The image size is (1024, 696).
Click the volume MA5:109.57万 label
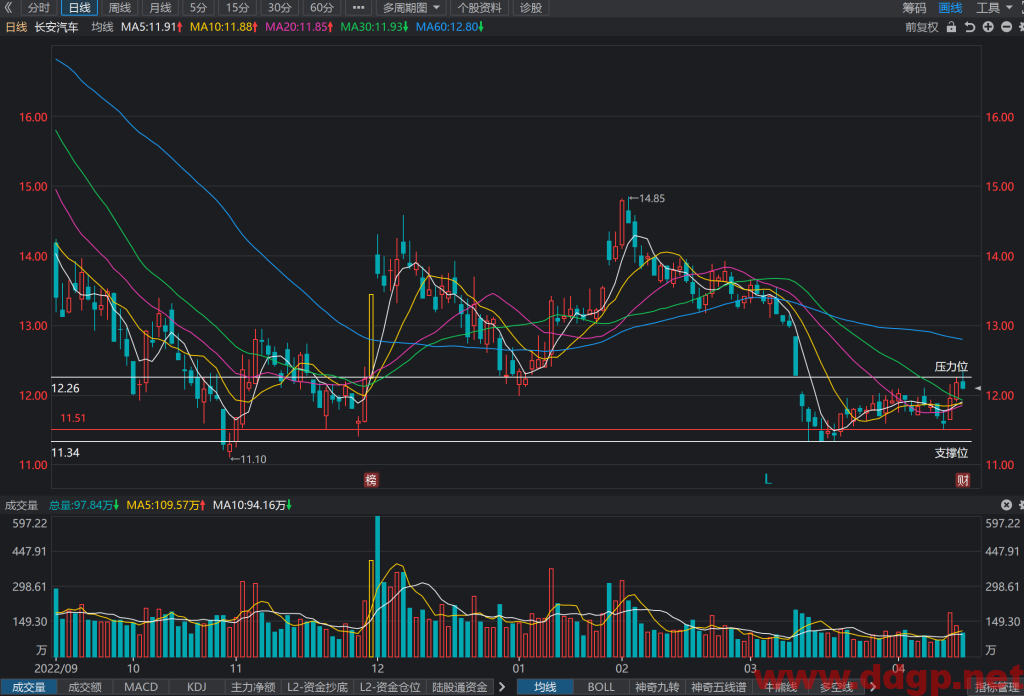tap(166, 505)
